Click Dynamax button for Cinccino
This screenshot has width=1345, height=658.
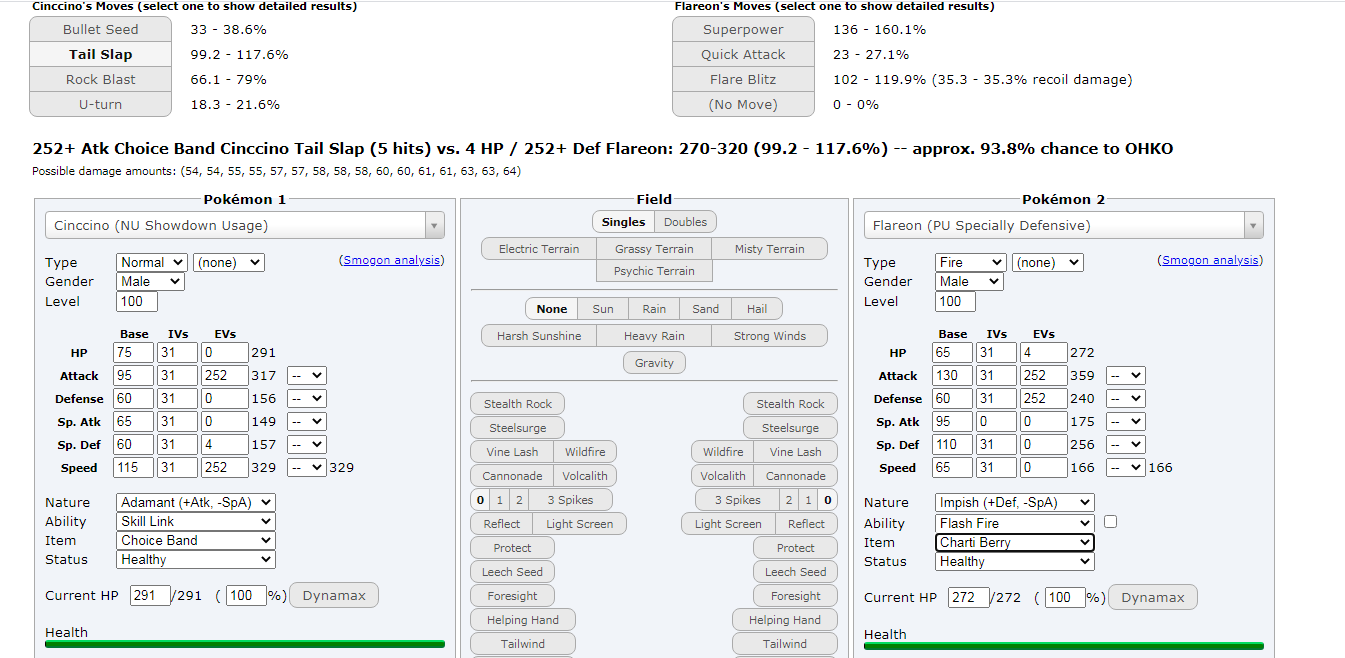[x=334, y=595]
